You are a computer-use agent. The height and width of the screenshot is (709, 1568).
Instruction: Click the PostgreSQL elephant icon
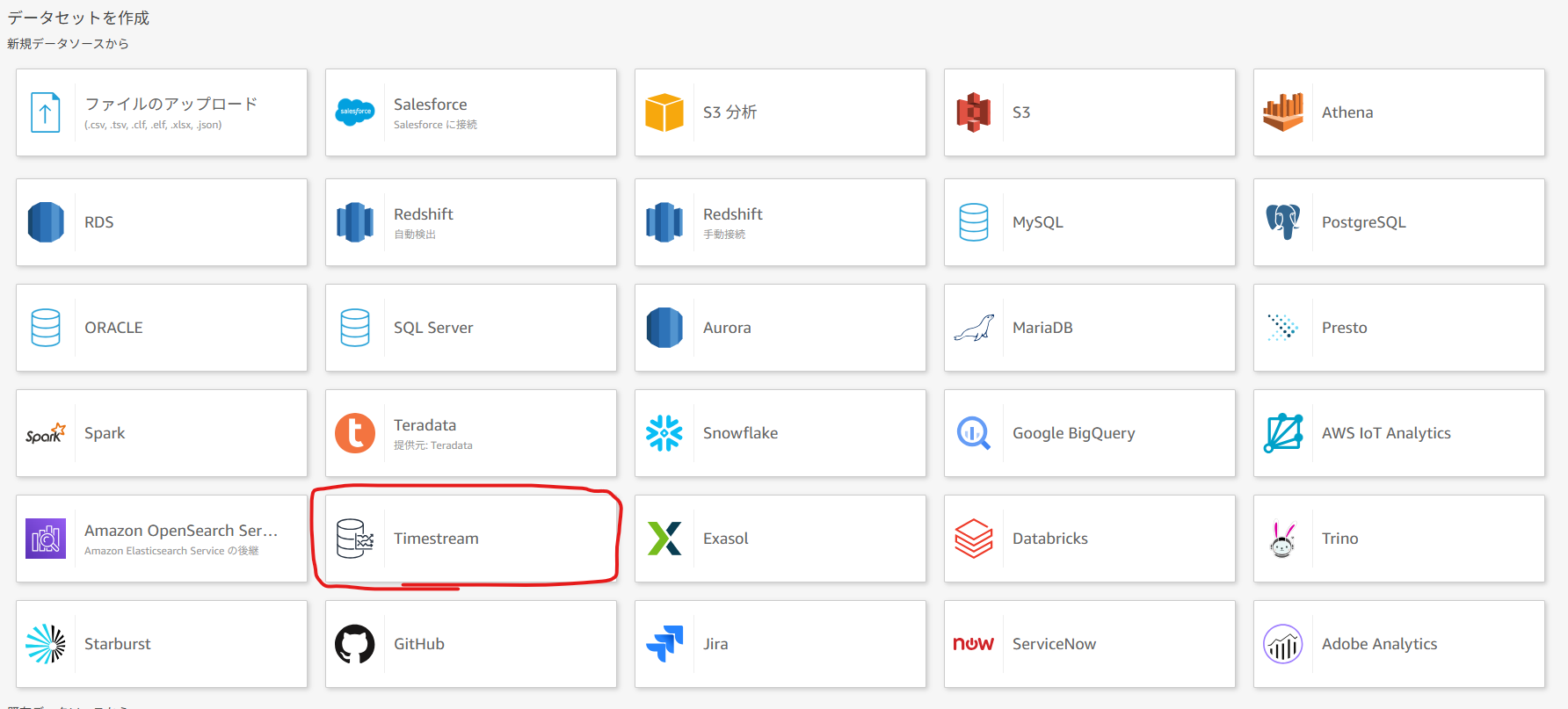click(x=1283, y=222)
